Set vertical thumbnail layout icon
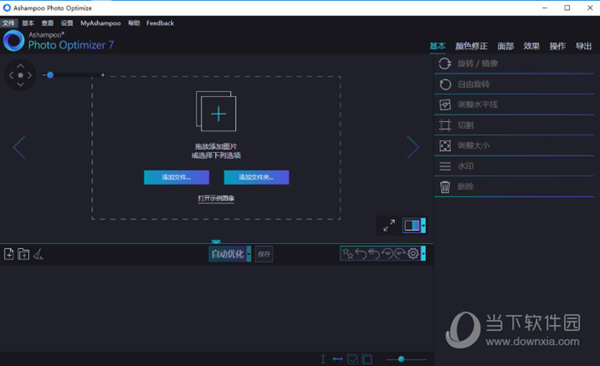This screenshot has width=600, height=366. click(323, 359)
